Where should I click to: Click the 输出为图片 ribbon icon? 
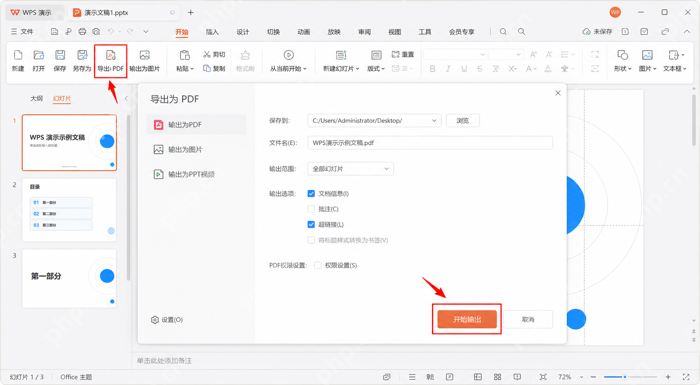[145, 55]
